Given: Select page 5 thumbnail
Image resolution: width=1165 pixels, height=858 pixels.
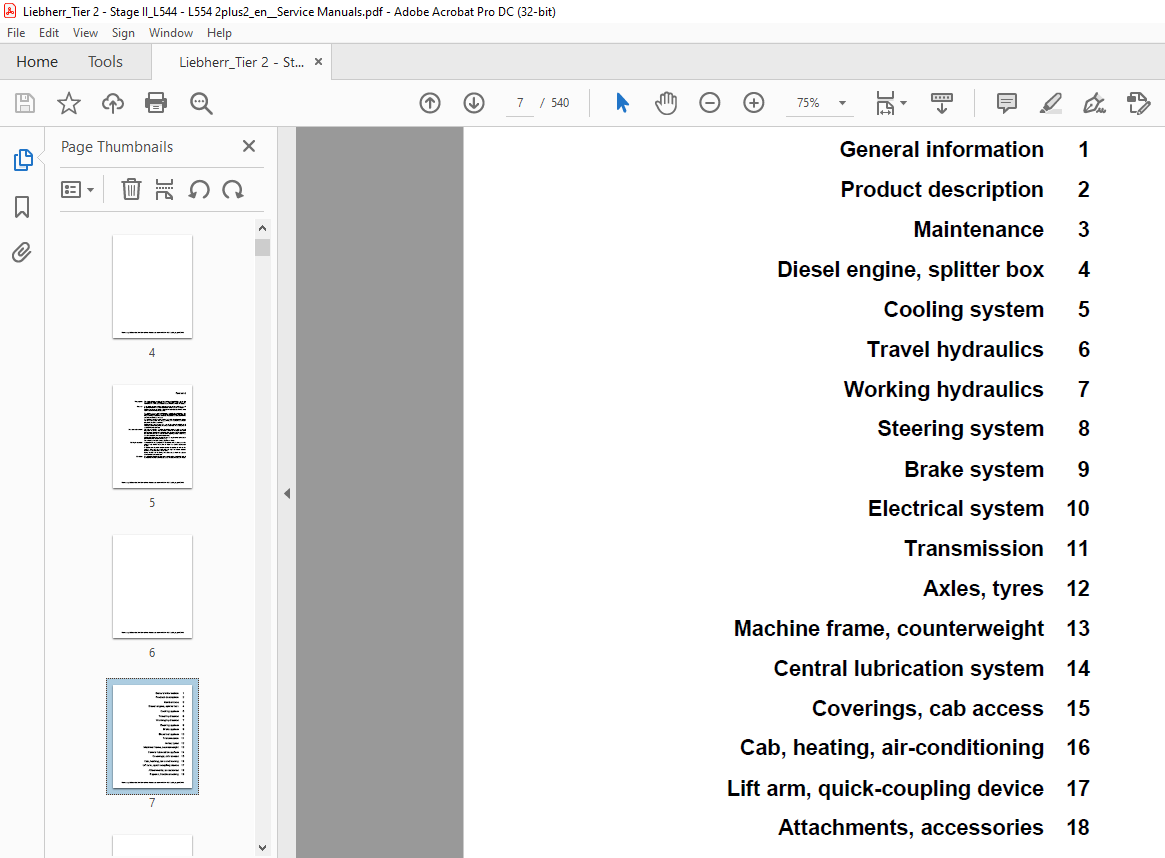Looking at the screenshot, I should click(152, 437).
